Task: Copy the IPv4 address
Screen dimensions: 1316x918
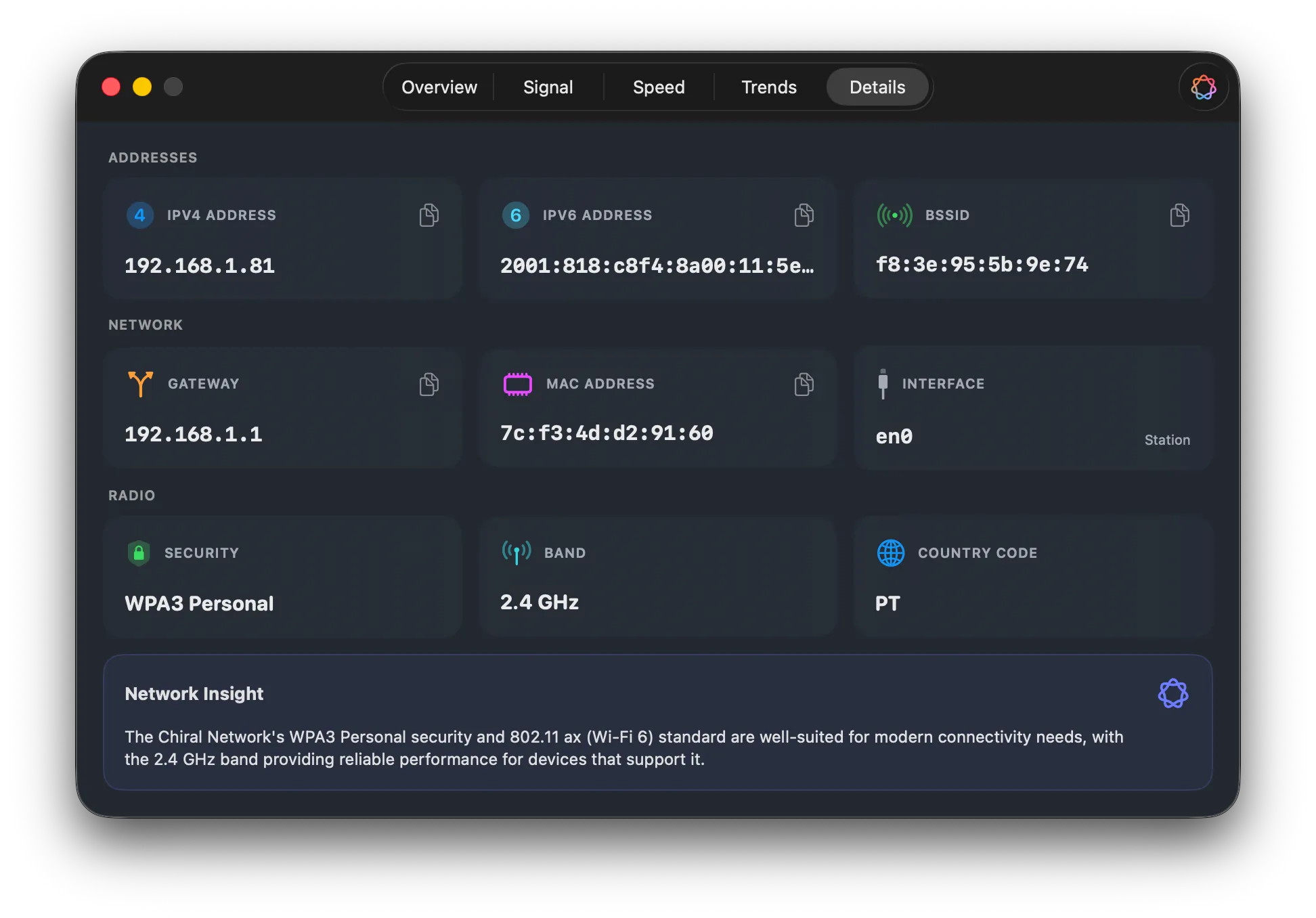Action: coord(428,215)
